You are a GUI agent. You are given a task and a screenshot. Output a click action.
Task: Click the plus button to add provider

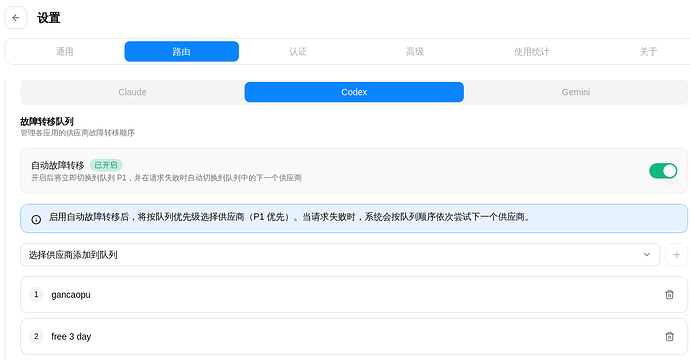[x=676, y=254]
